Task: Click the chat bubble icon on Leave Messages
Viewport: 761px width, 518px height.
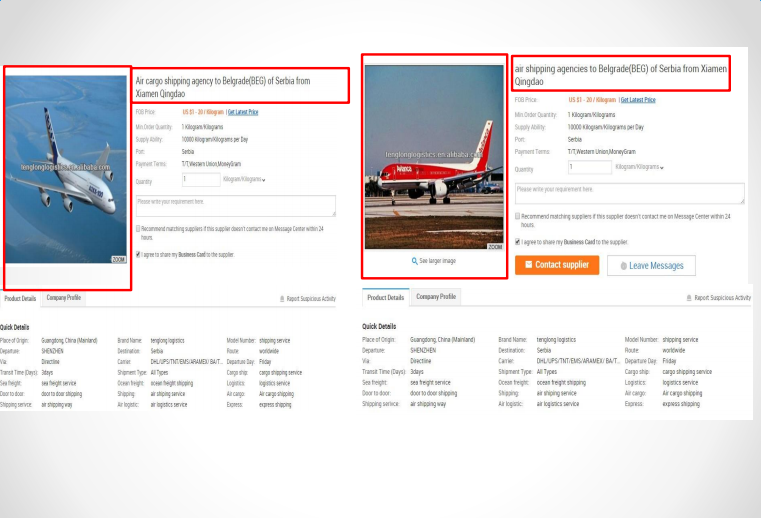Action: [624, 266]
